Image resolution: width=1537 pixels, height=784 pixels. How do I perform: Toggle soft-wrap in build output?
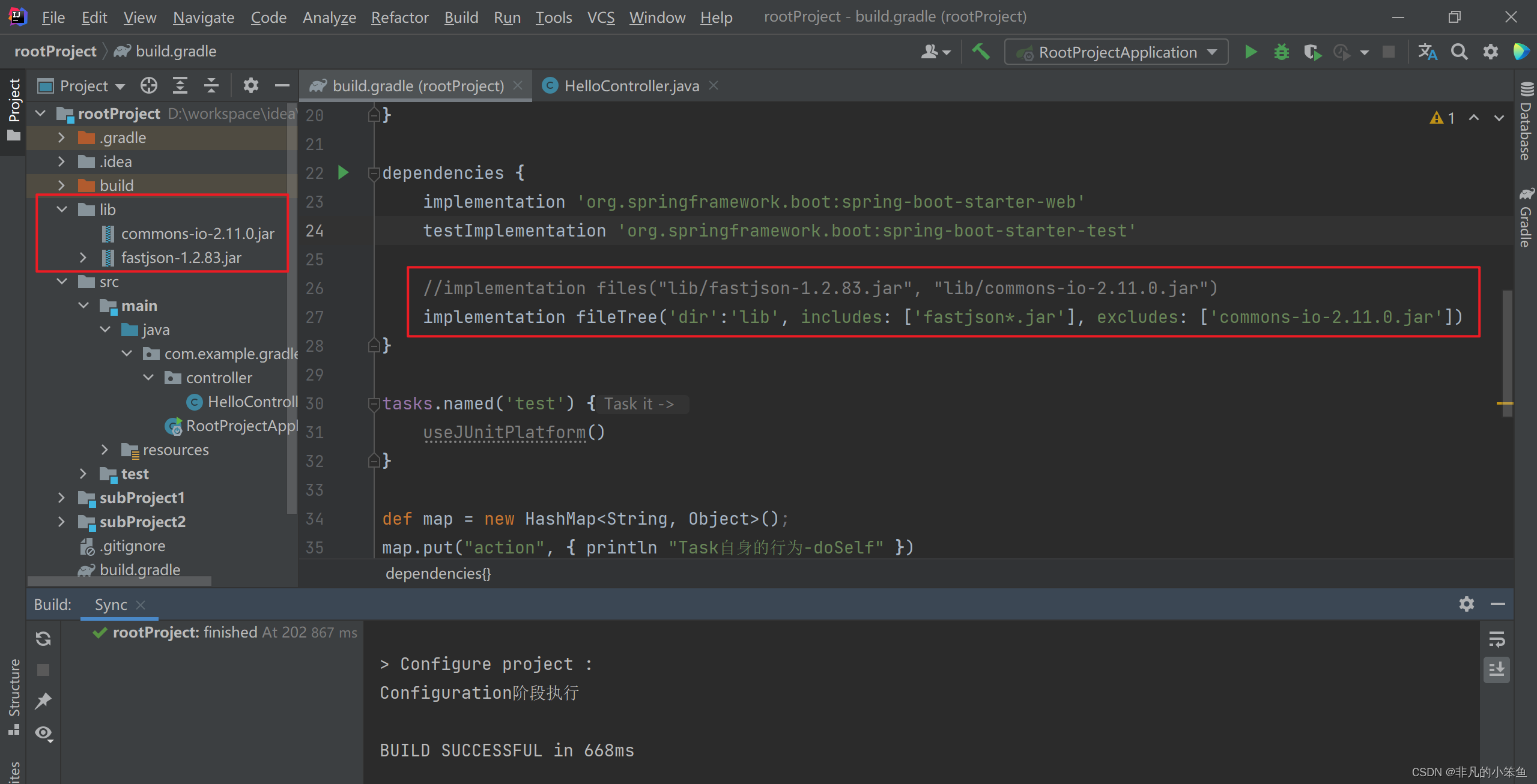[1497, 639]
